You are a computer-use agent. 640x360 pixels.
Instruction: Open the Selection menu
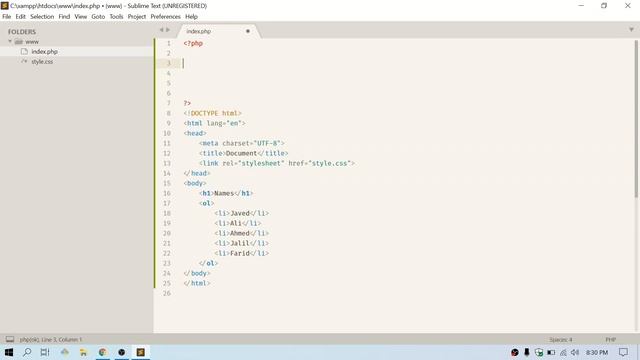(x=42, y=17)
